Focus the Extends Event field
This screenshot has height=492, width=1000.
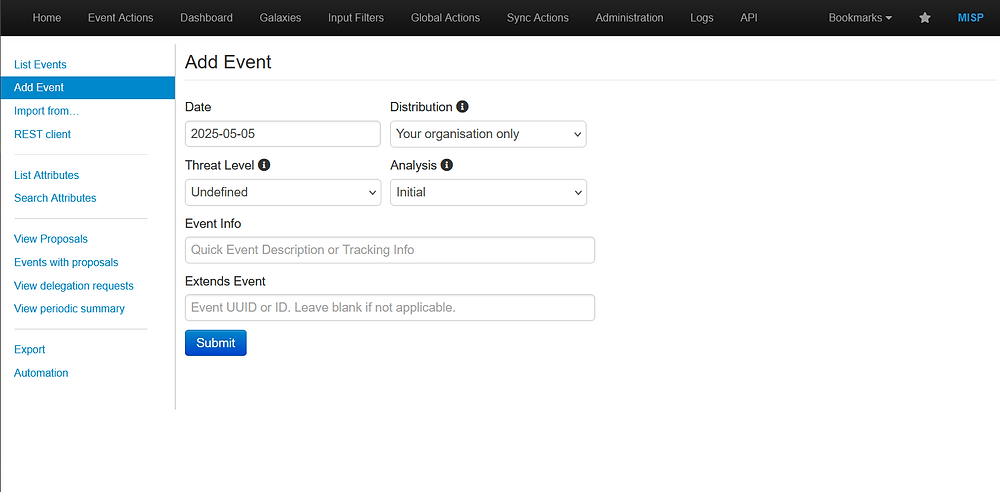[x=390, y=308]
